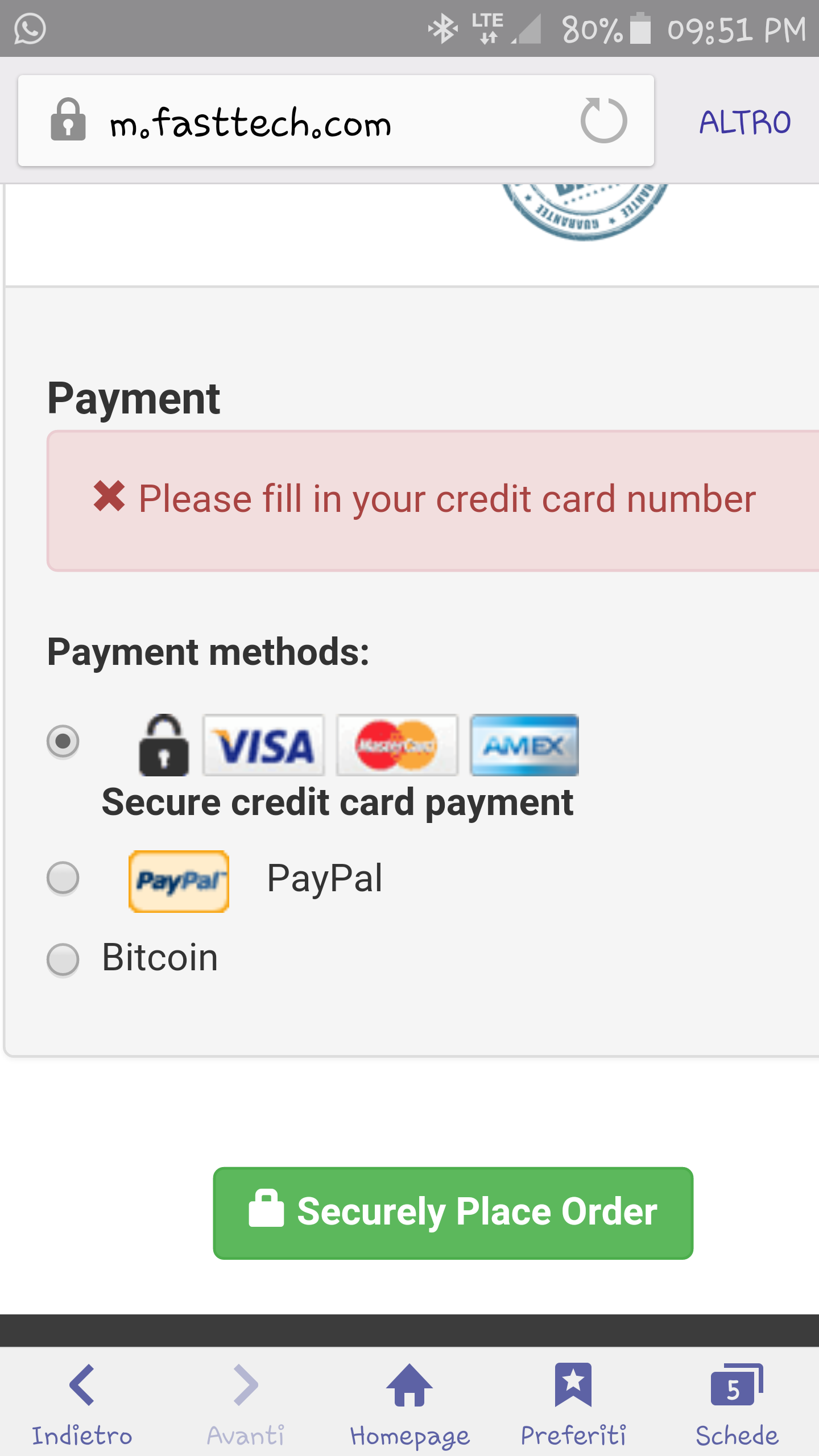Tap the guarantee stamp seal image

click(585, 209)
